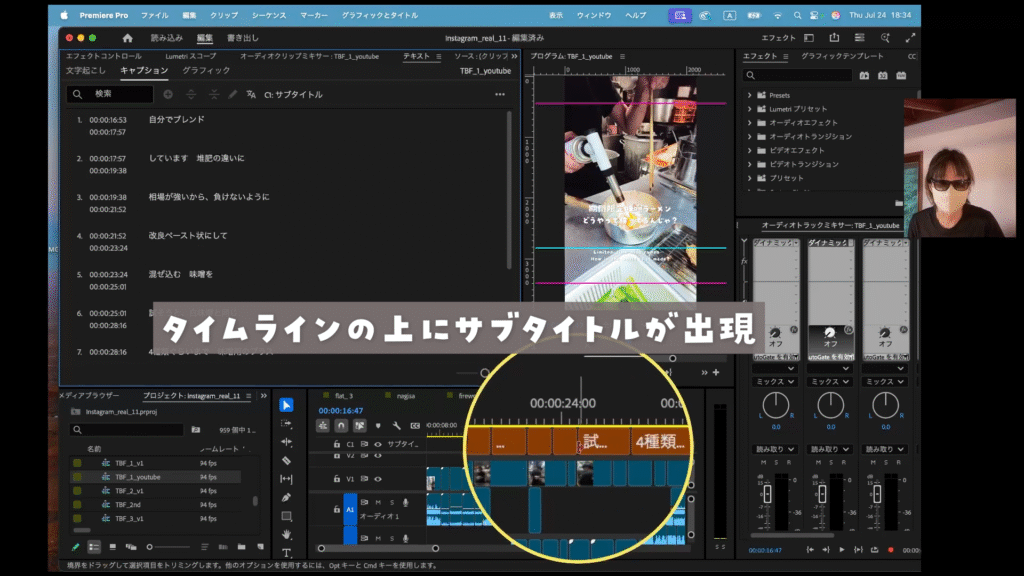Add a new caption segment

(168, 95)
